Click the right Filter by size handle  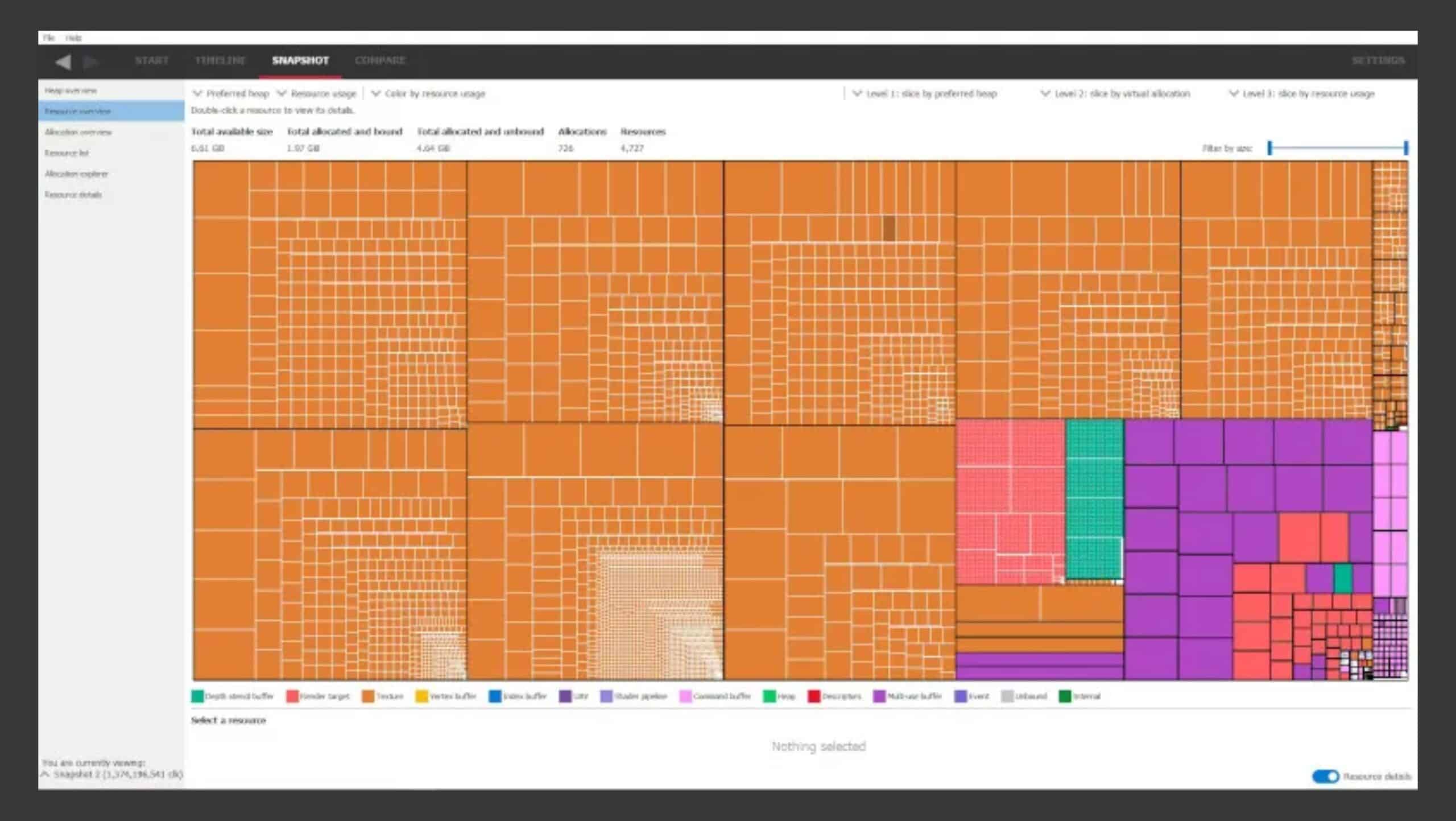[x=1406, y=148]
